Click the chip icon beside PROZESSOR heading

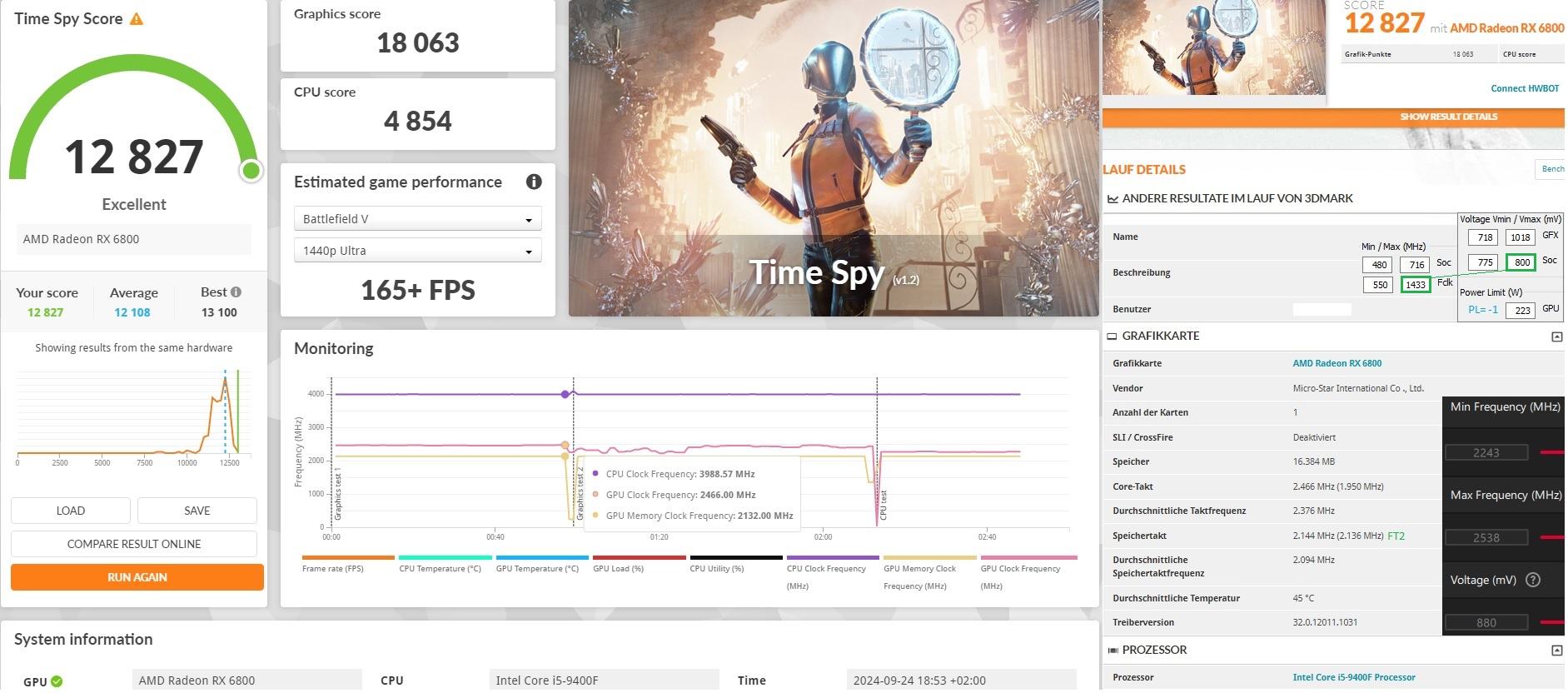1113,651
